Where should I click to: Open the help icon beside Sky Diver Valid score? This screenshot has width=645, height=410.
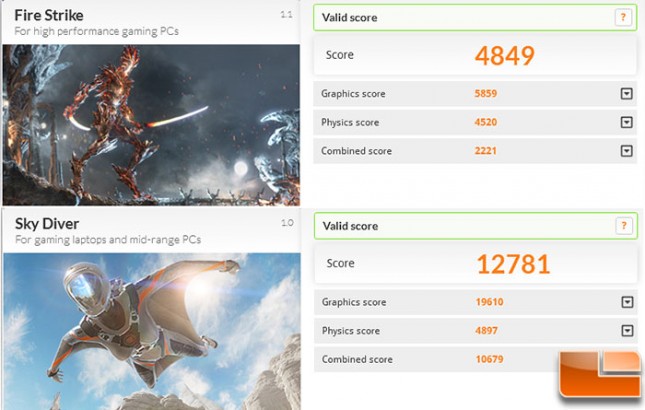point(624,225)
